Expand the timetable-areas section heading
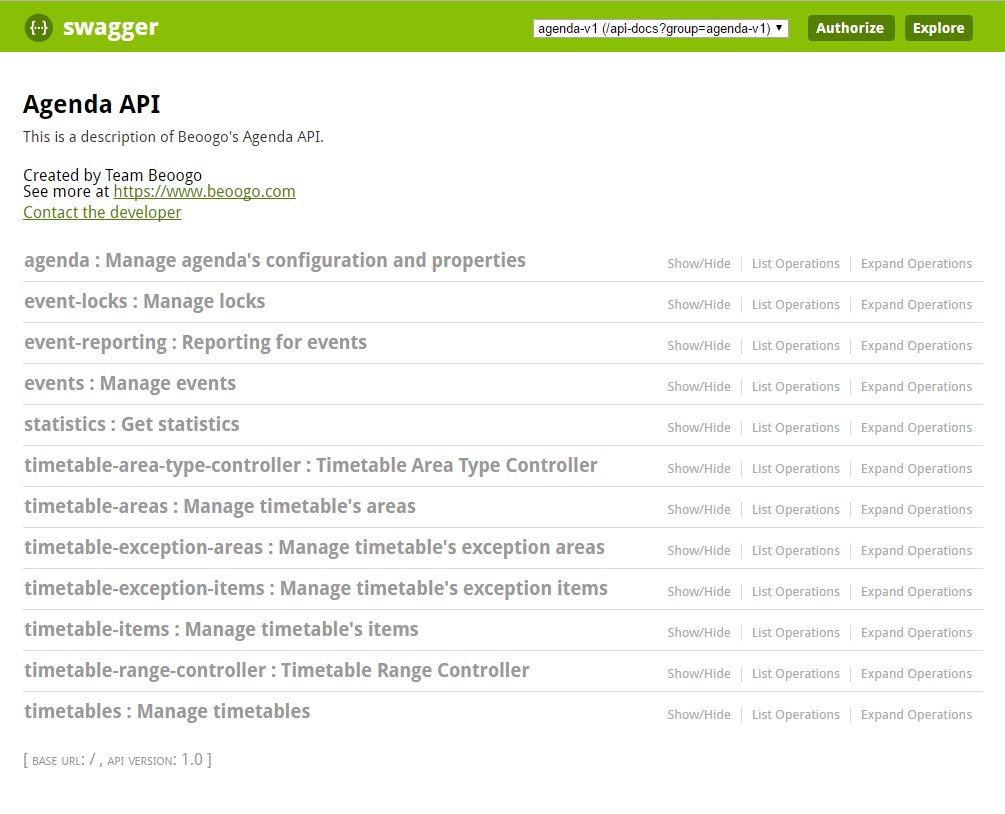The width and height of the screenshot is (1005, 814). click(220, 506)
